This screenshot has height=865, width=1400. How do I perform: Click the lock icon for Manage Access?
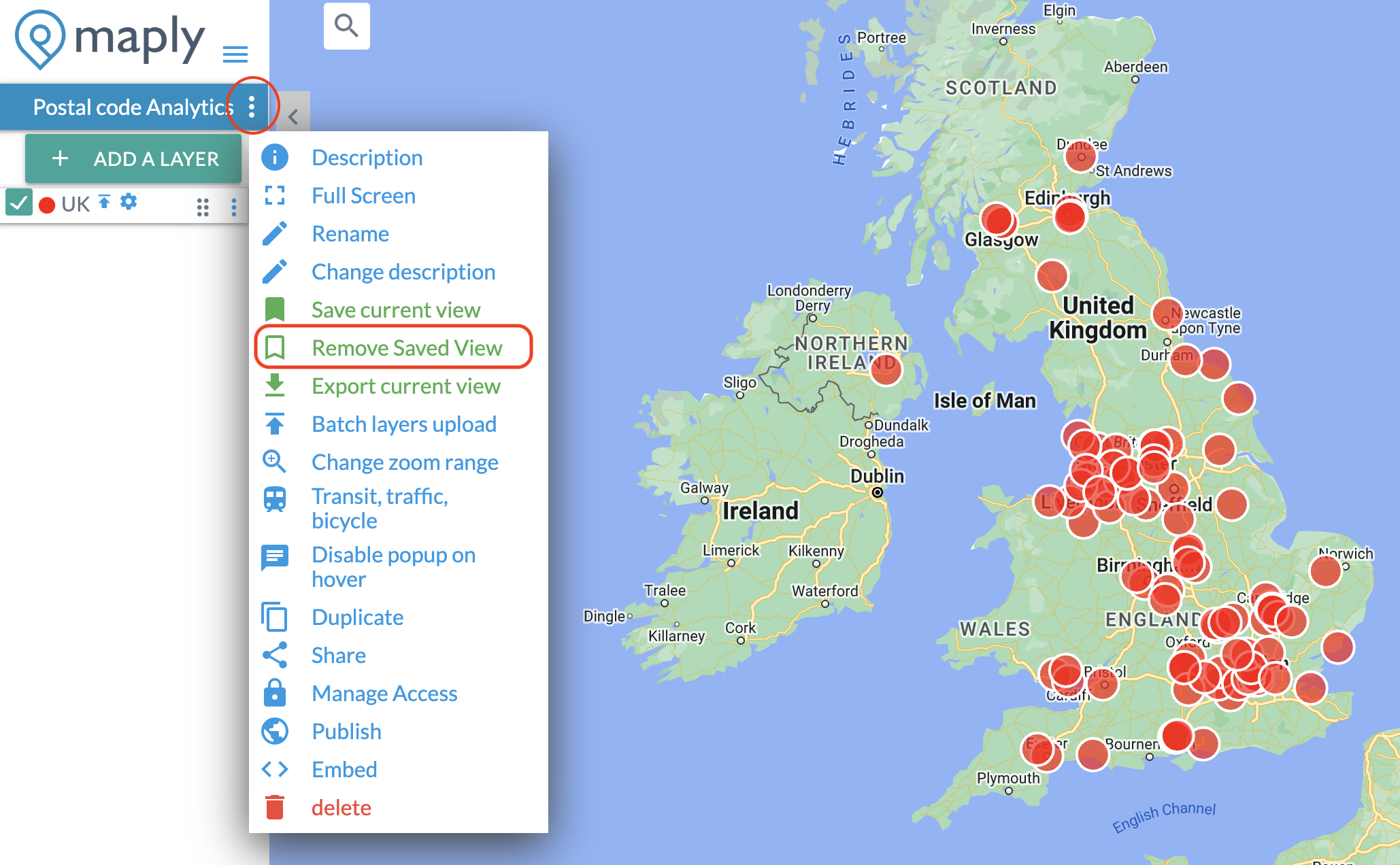click(275, 693)
